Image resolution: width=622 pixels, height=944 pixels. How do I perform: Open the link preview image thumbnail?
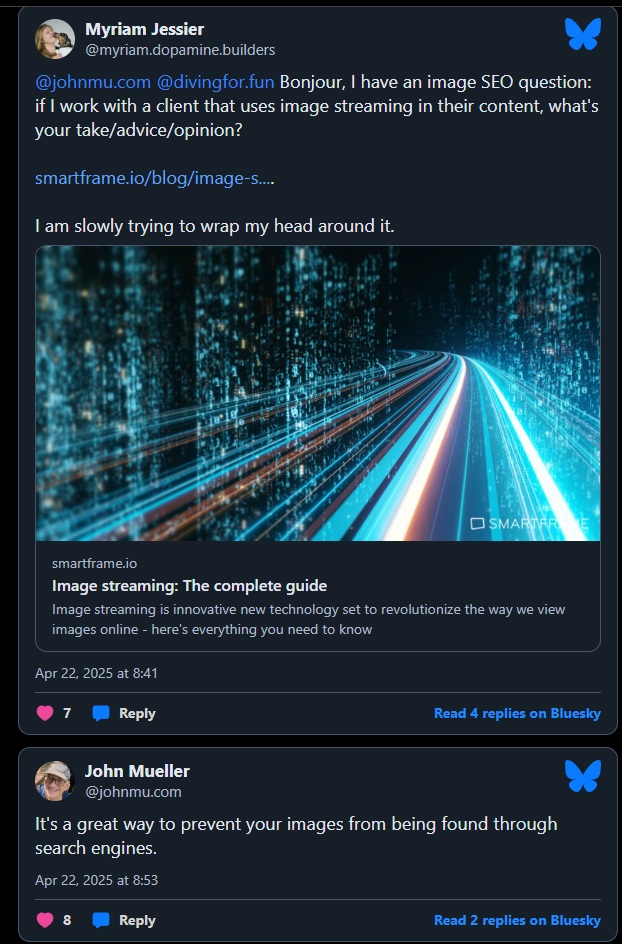pos(318,395)
